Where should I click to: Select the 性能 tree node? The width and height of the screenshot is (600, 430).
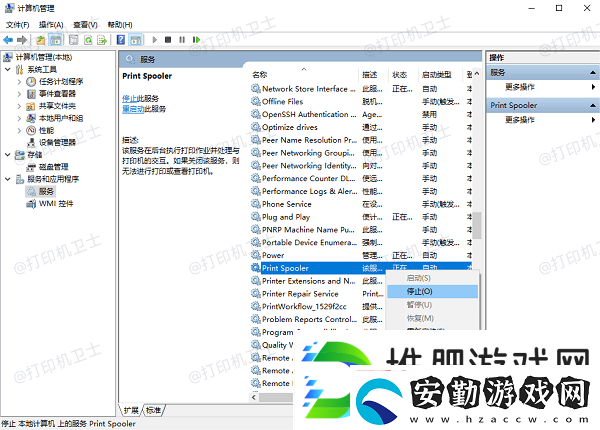point(46,130)
